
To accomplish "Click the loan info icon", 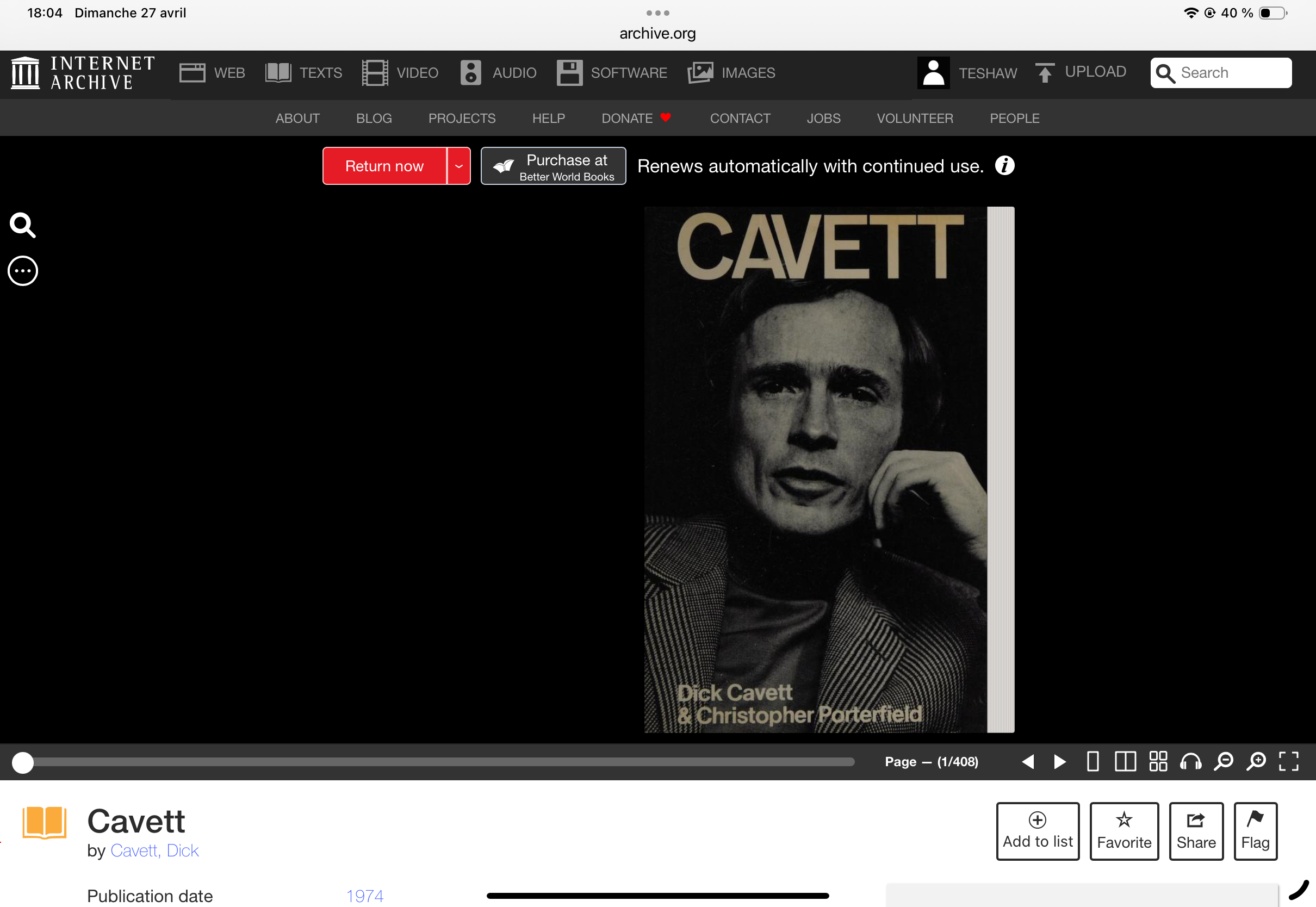I will pyautogui.click(x=1004, y=166).
